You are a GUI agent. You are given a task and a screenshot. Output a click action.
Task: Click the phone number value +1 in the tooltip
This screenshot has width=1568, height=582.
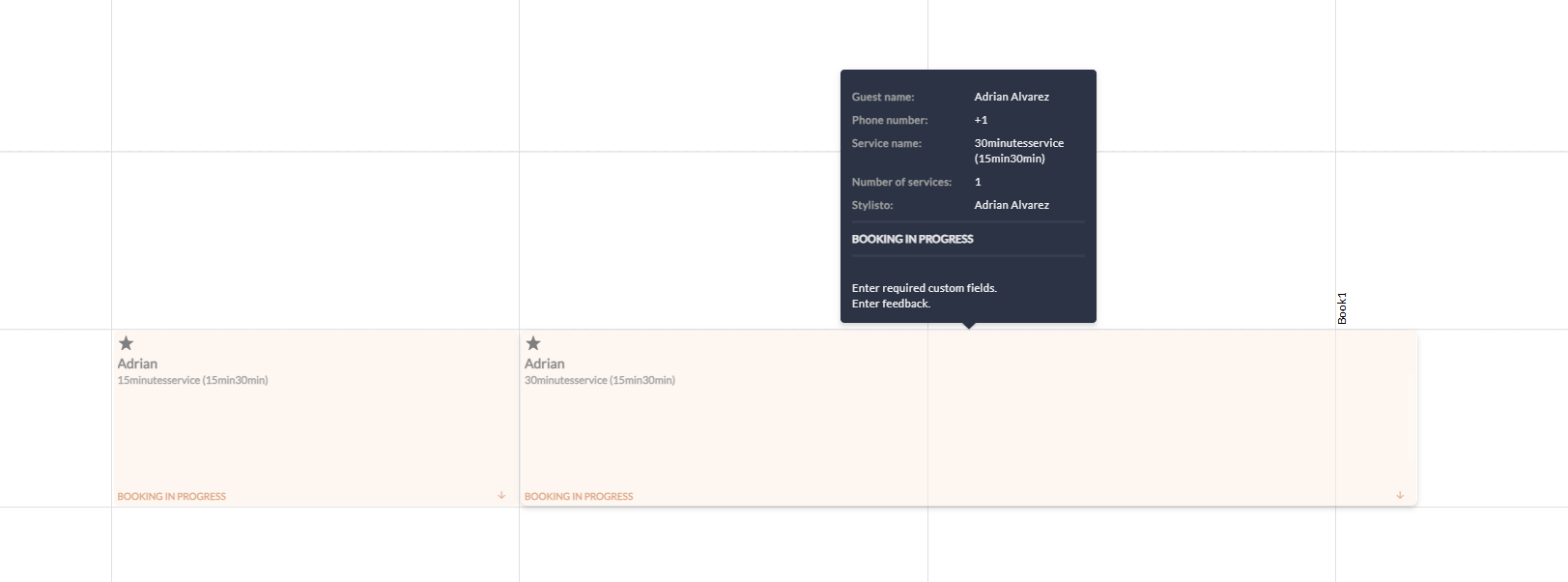point(981,120)
